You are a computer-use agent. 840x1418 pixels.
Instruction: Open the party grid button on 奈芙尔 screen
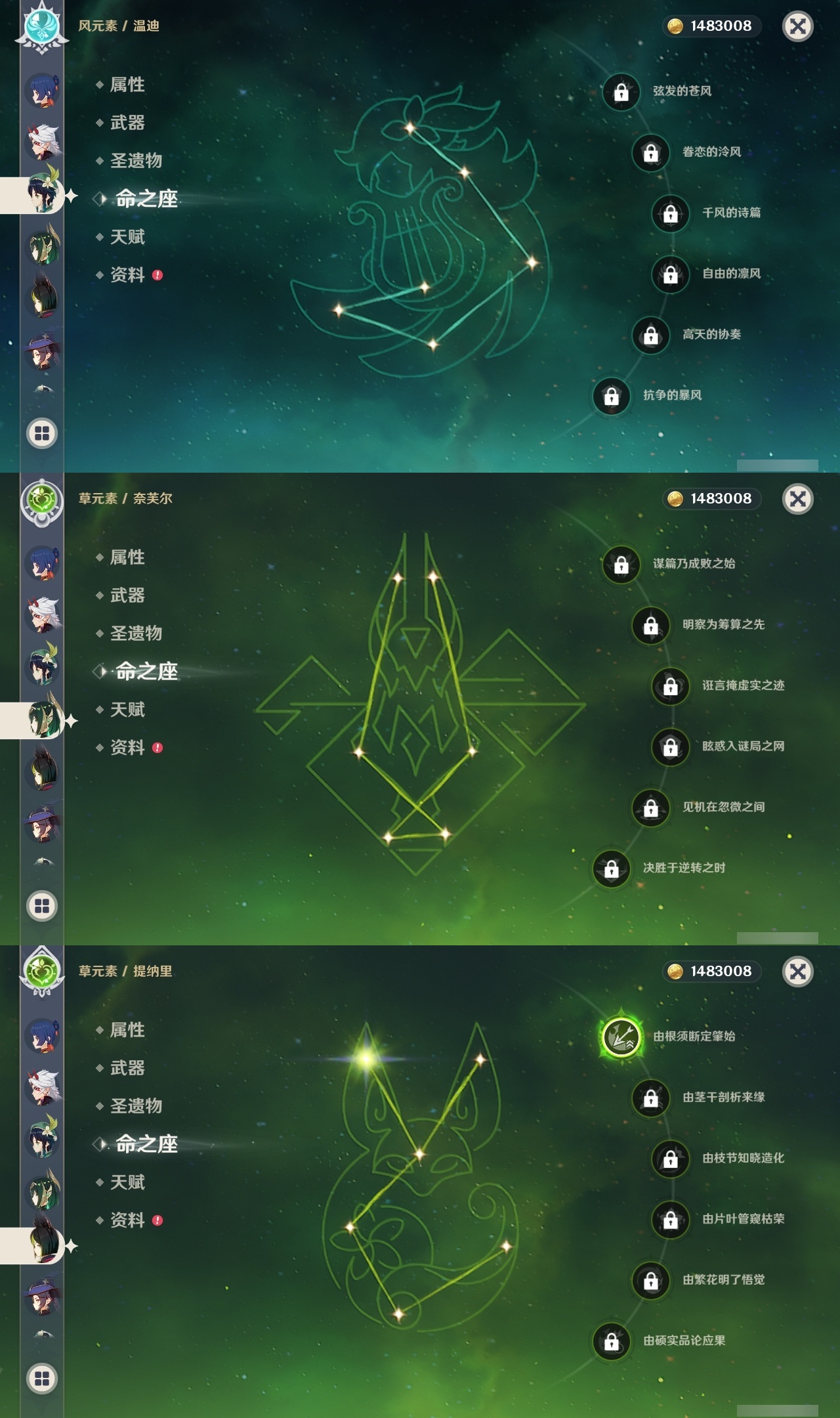click(x=42, y=906)
